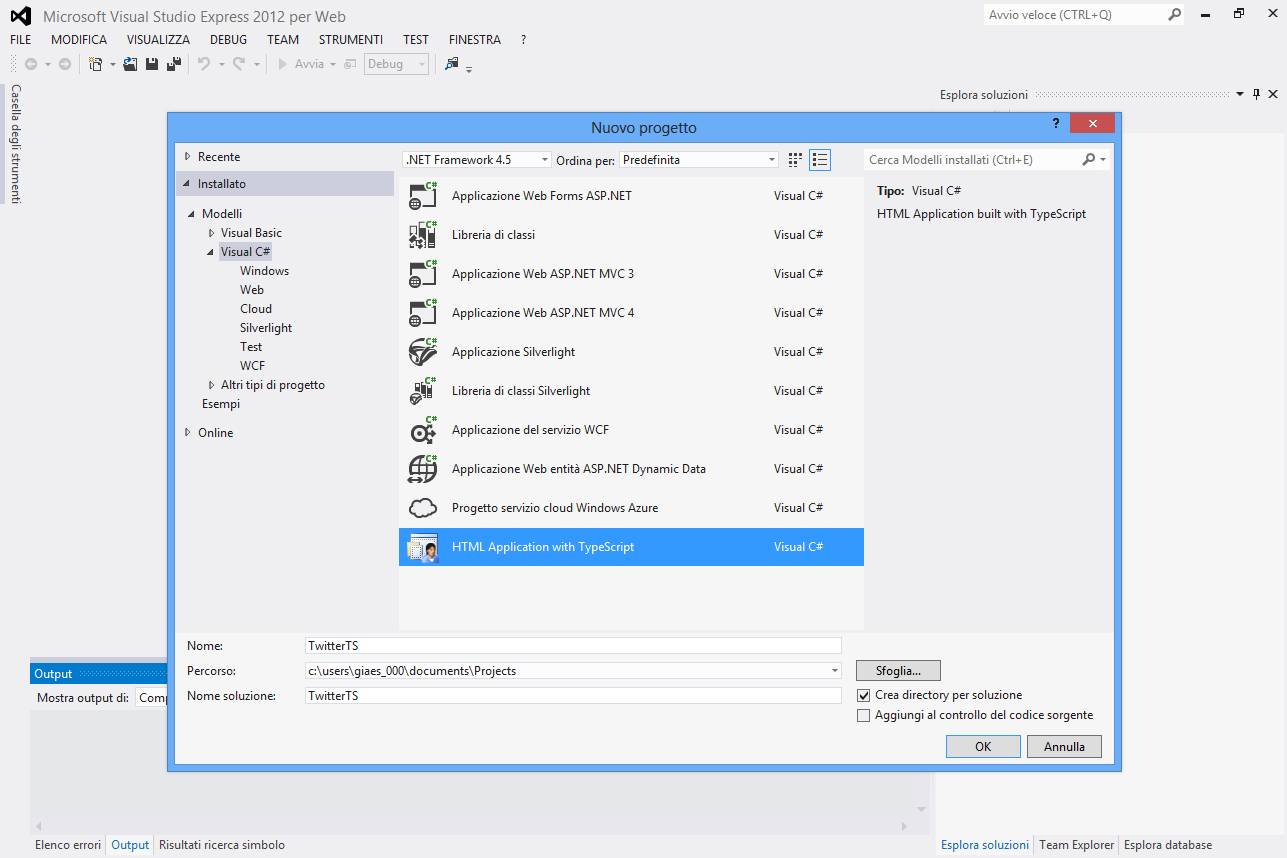Switch to Risultati ricerca simbolo tab

[x=222, y=845]
